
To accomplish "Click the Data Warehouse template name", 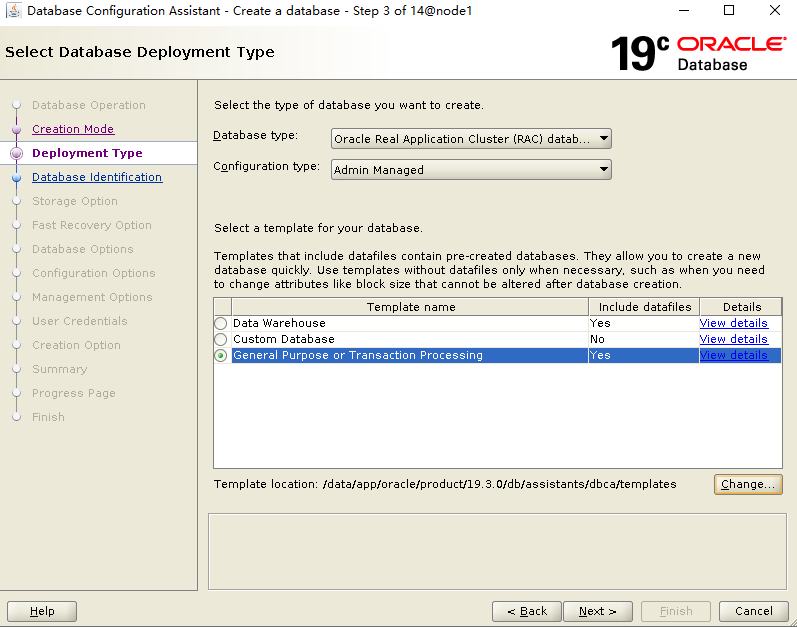I will 279,323.
